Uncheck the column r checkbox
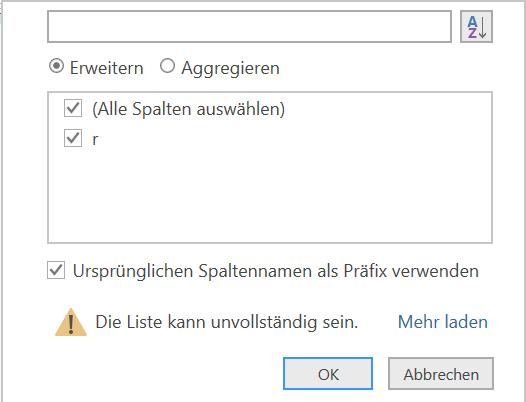Screen dimensions: 526x402 [73, 138]
